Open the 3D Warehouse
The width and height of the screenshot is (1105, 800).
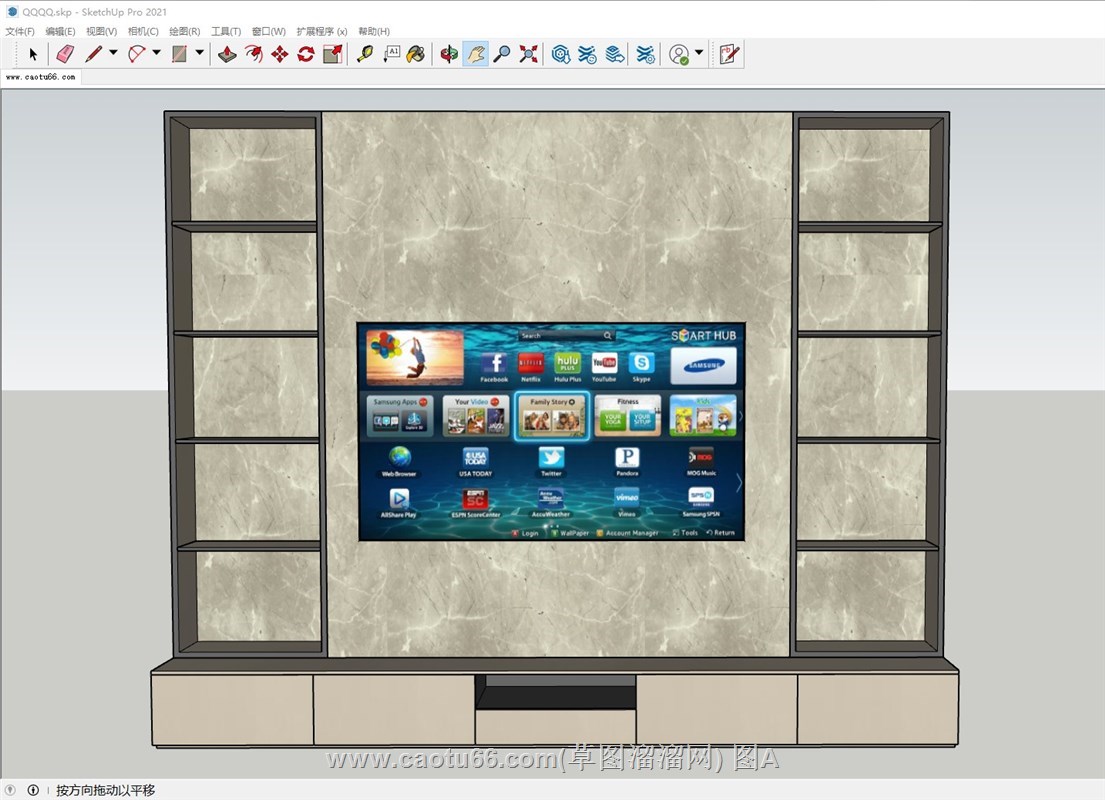pyautogui.click(x=561, y=54)
